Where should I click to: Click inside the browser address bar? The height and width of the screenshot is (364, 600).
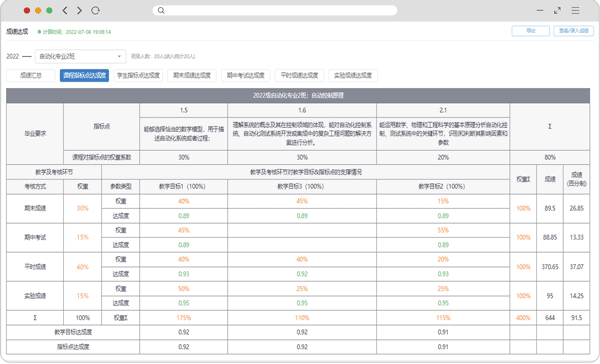pos(275,10)
